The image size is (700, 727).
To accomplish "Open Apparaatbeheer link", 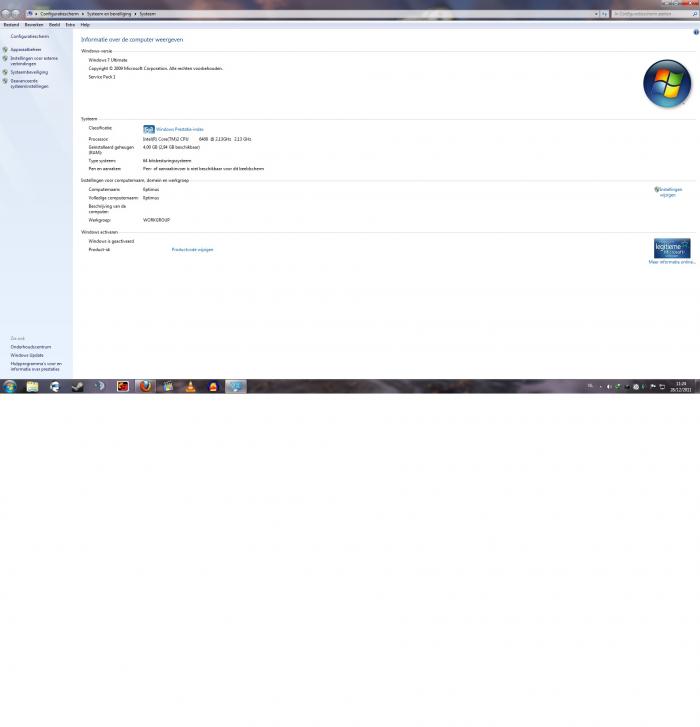I will coord(26,50).
